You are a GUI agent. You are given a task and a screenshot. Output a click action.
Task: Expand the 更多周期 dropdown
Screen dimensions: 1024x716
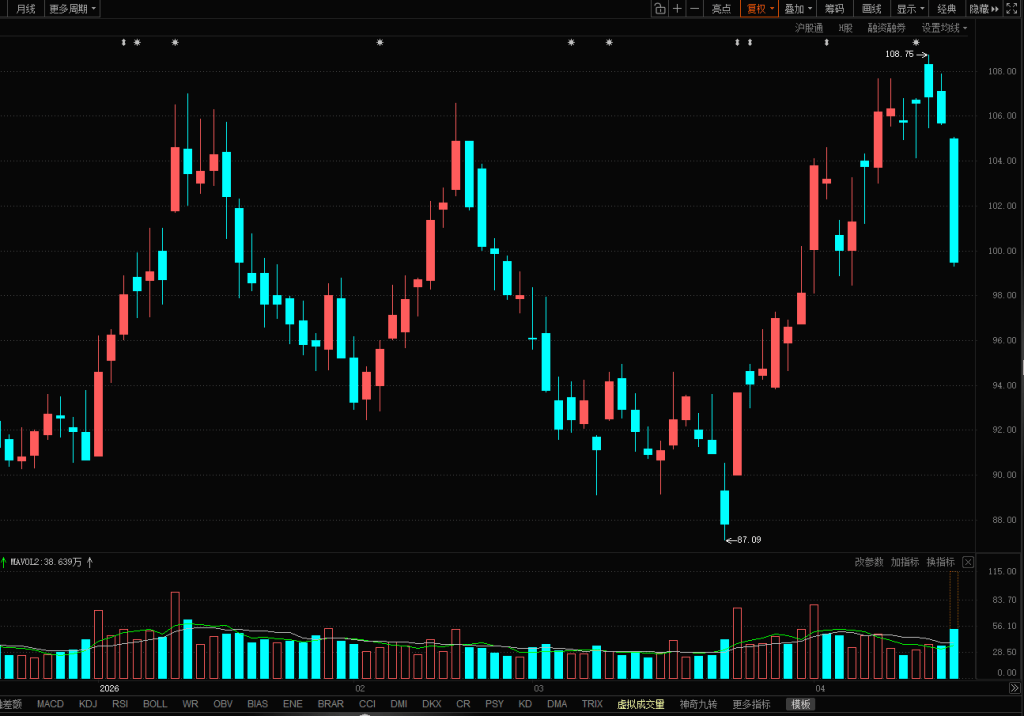tap(73, 9)
